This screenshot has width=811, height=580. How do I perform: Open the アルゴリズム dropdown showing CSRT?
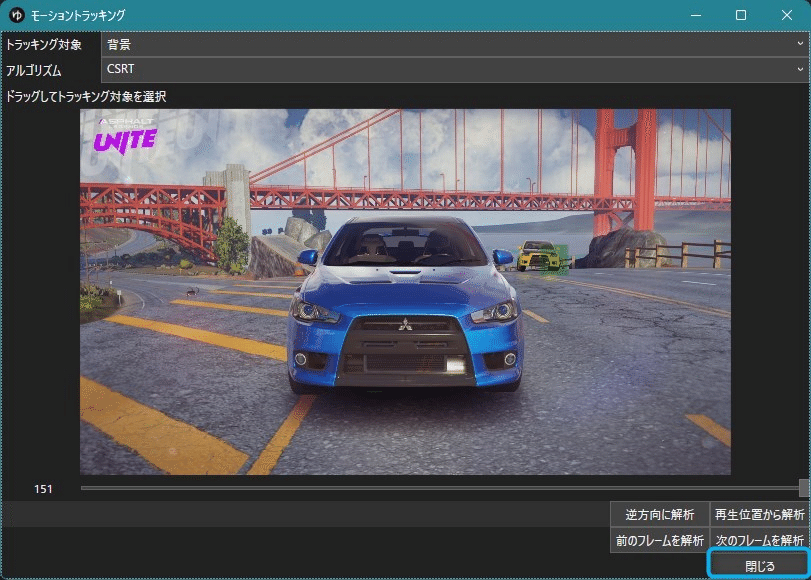pos(455,69)
